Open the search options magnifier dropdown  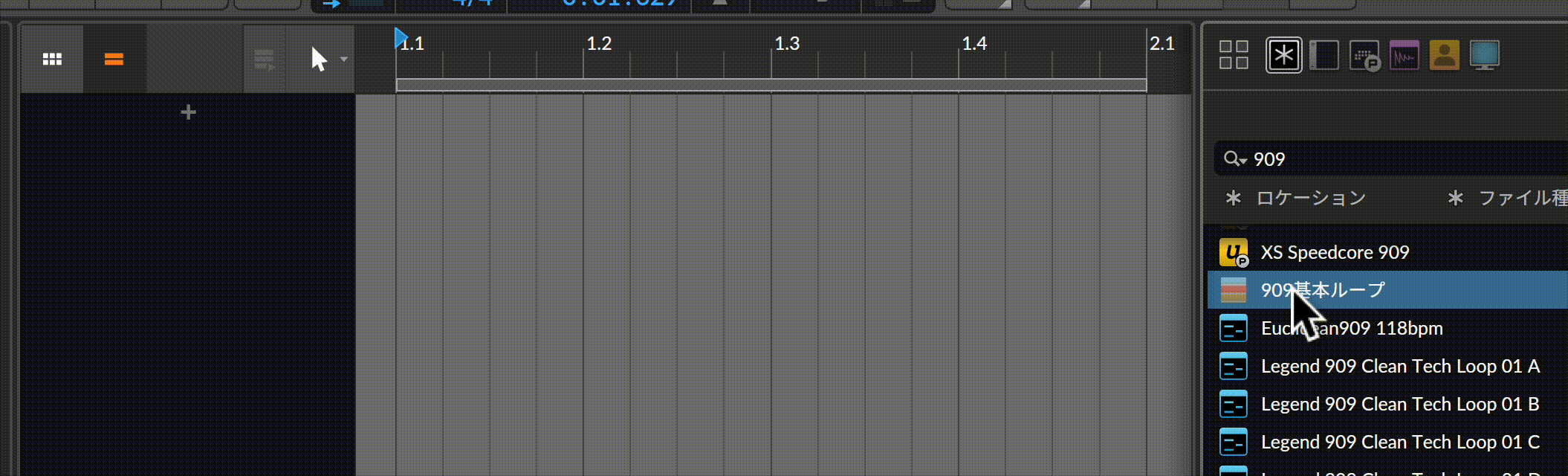click(x=1234, y=159)
